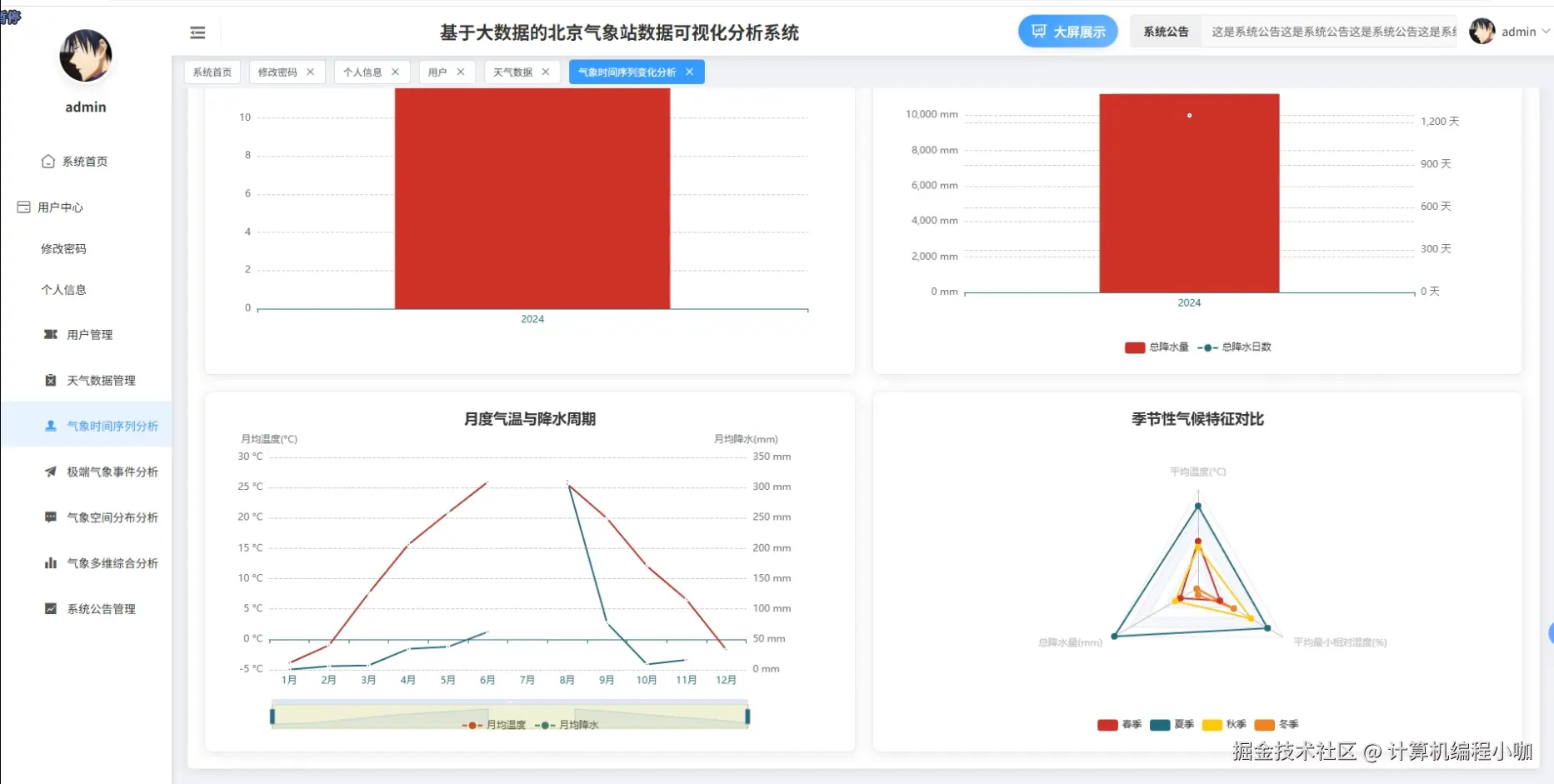
Task: Click the home icon beside 系统首页
Action: click(x=48, y=162)
